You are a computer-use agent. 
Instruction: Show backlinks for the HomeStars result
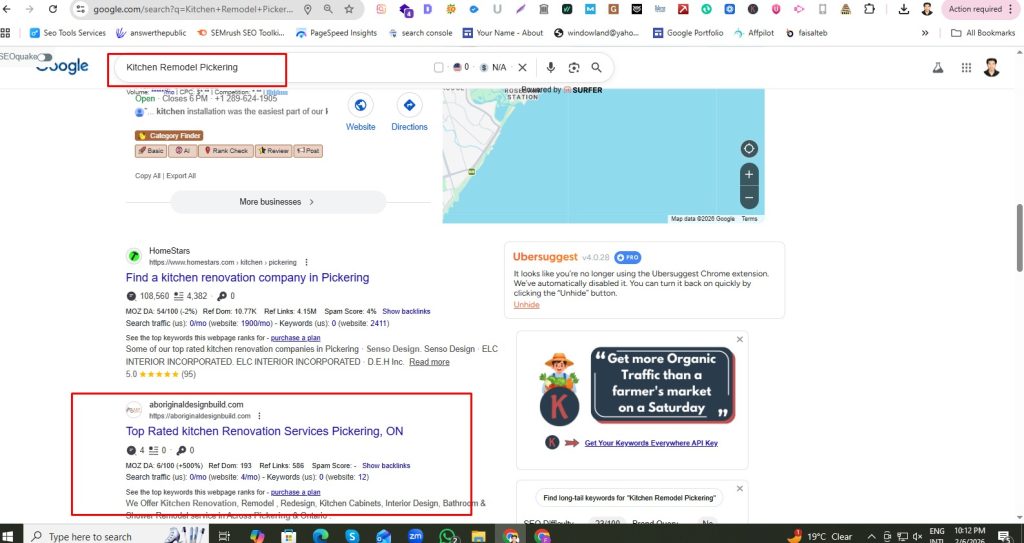coord(406,312)
